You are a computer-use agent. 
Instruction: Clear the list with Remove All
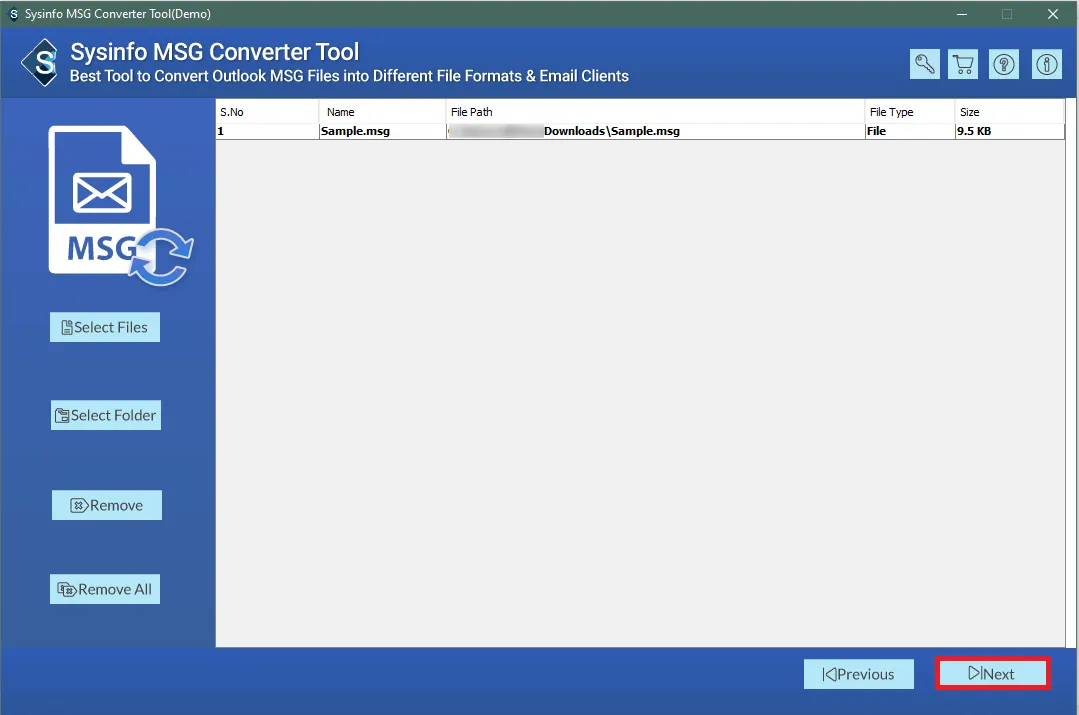105,589
